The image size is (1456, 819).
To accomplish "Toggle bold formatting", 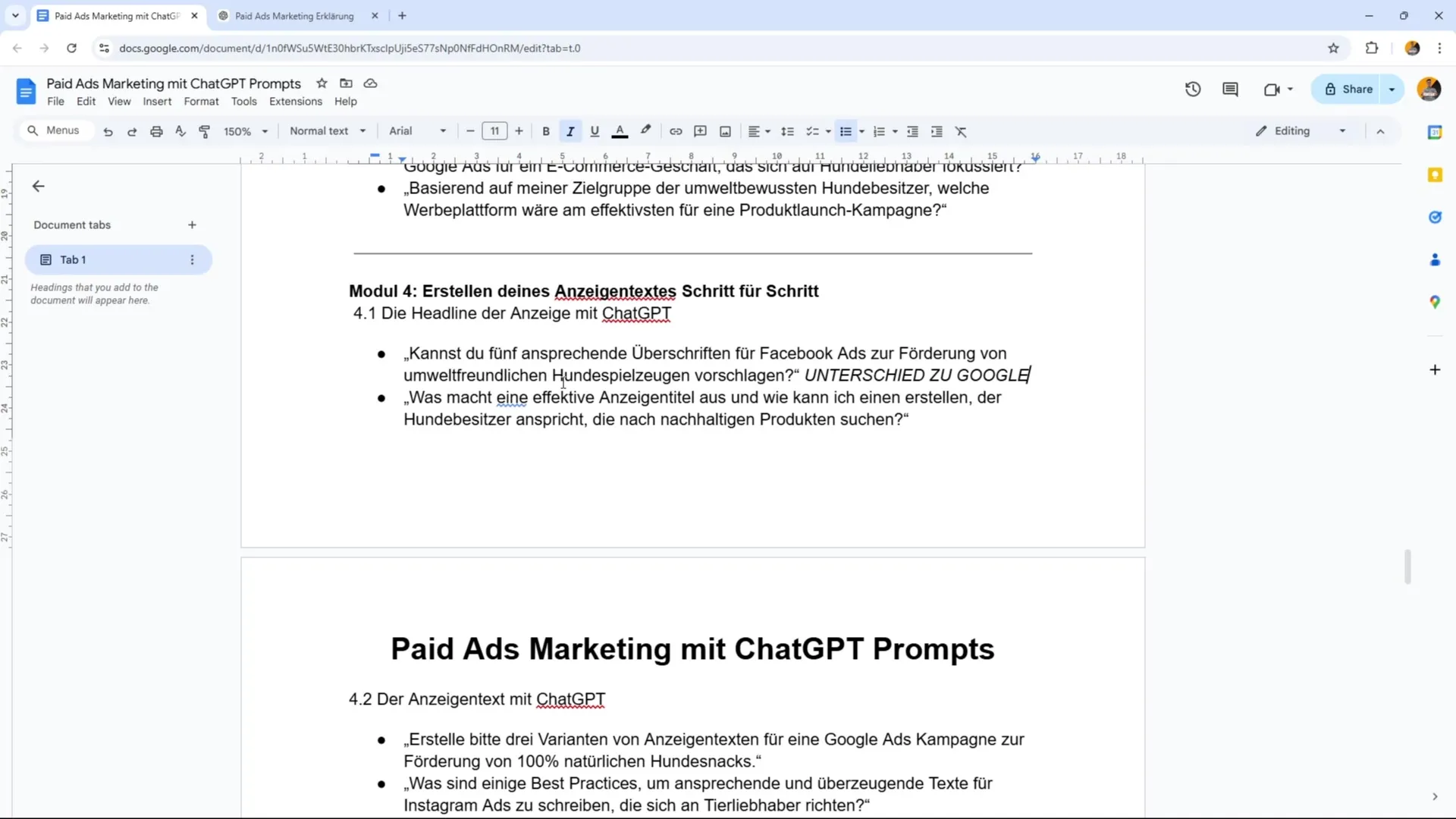I will point(546,131).
